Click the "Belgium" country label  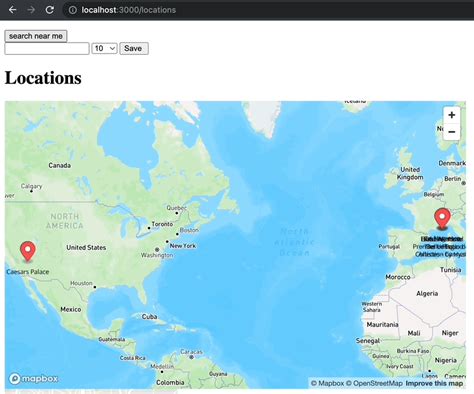pyautogui.click(x=434, y=194)
